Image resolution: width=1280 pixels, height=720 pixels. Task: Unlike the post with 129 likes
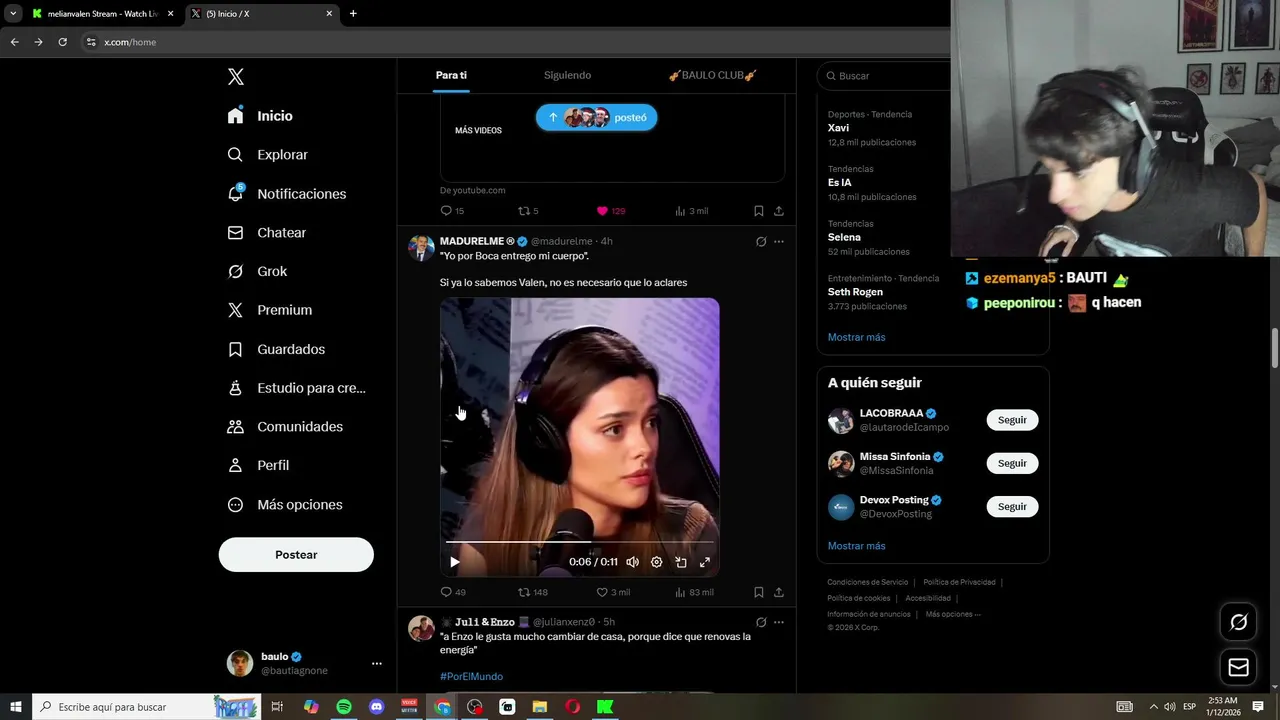[x=610, y=211]
